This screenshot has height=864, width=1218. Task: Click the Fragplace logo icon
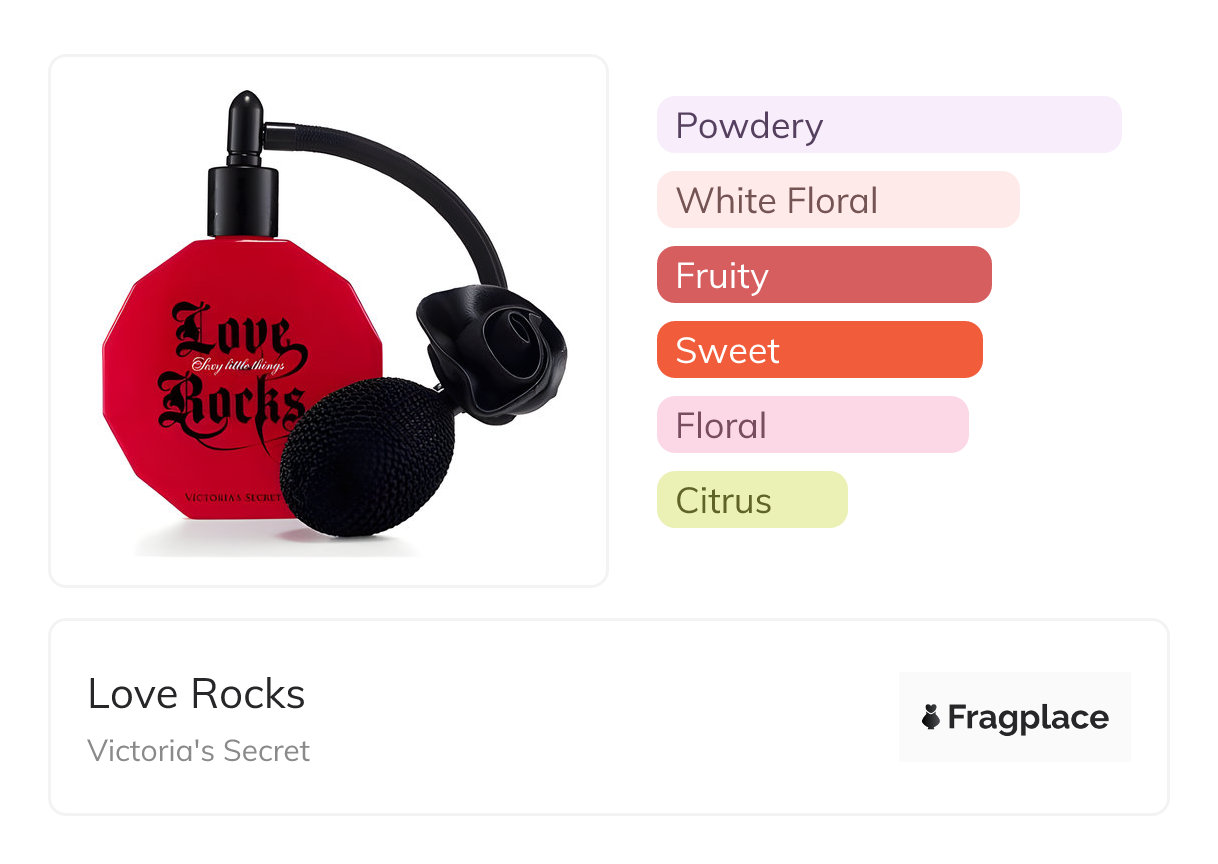(931, 717)
